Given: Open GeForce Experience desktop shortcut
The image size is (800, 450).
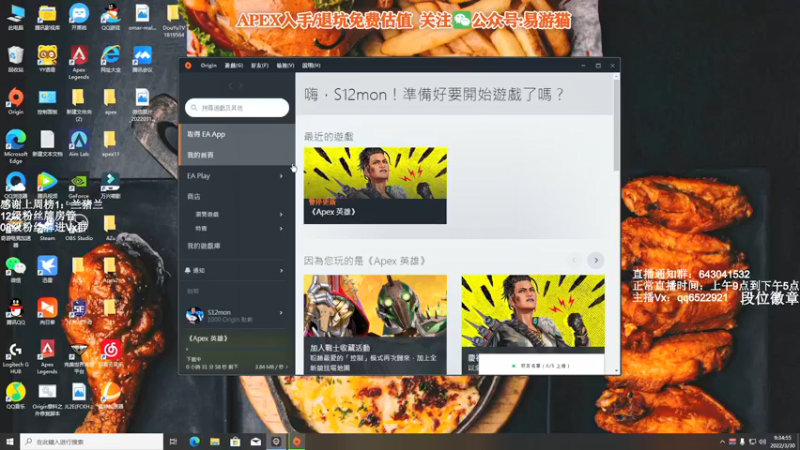Looking at the screenshot, I should click(x=79, y=188).
